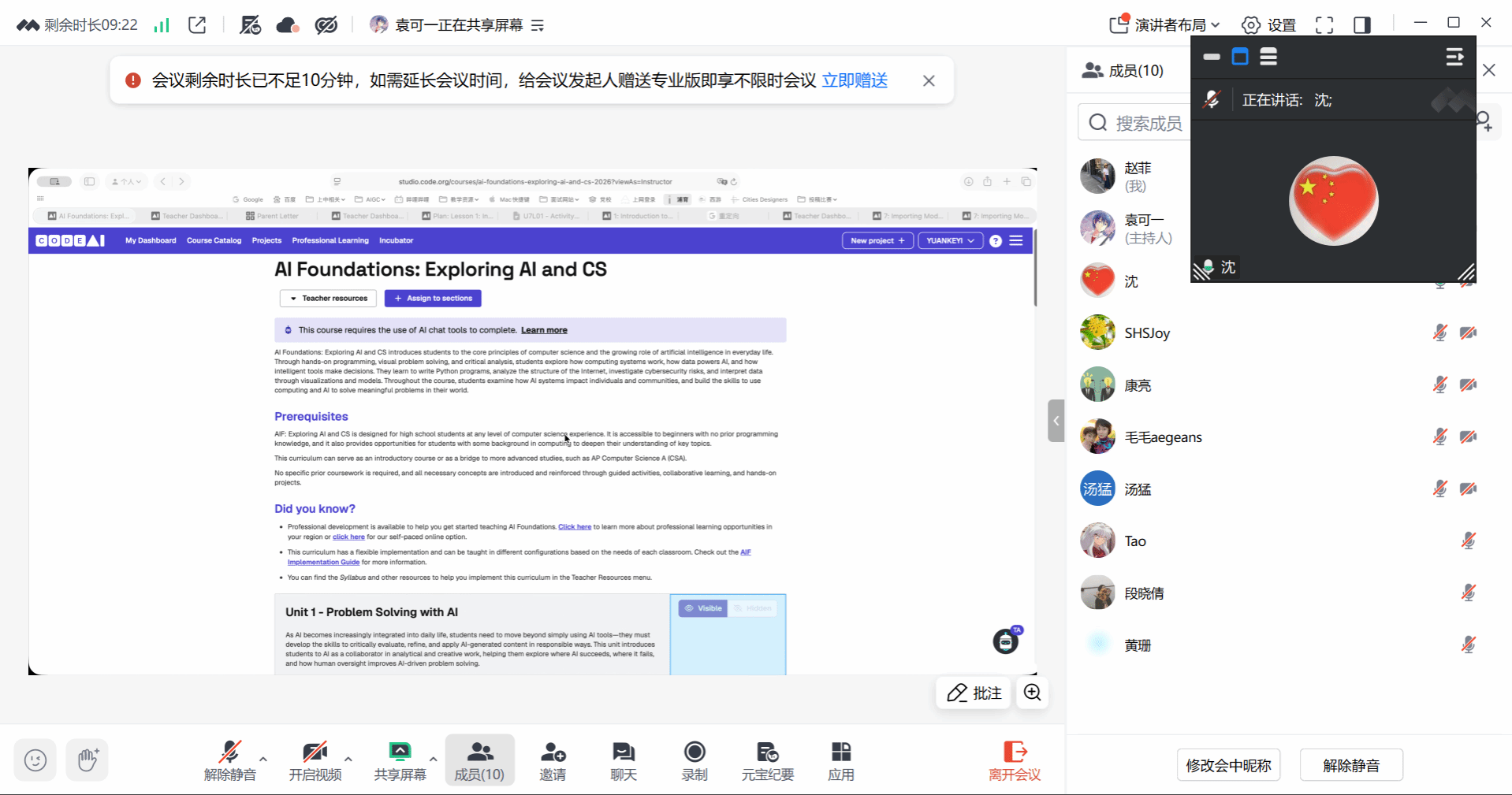Open 元宝纪要 meeting notes
The height and width of the screenshot is (795, 1512).
(x=768, y=761)
